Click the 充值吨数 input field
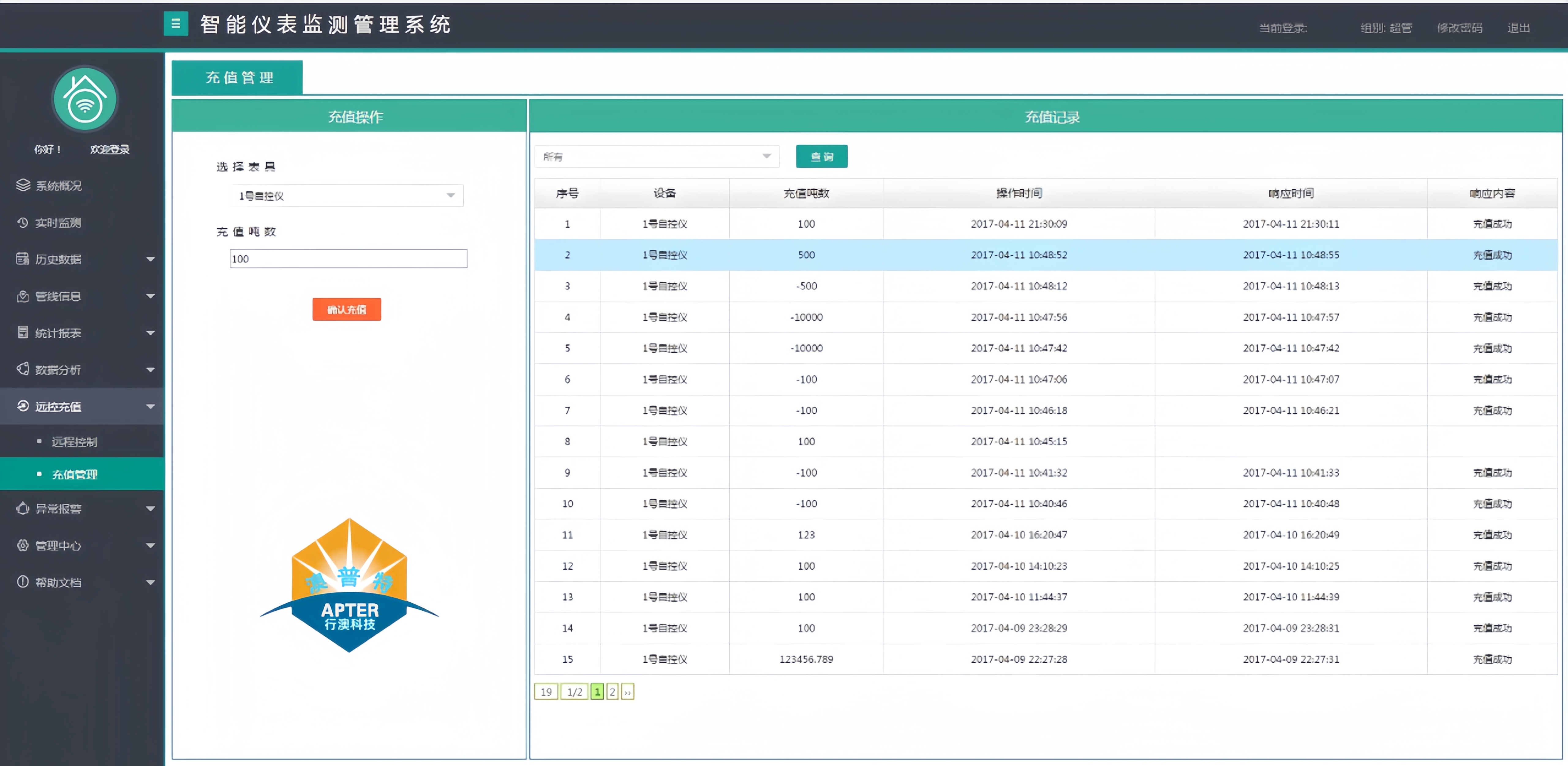This screenshot has height=766, width=1568. click(x=349, y=259)
